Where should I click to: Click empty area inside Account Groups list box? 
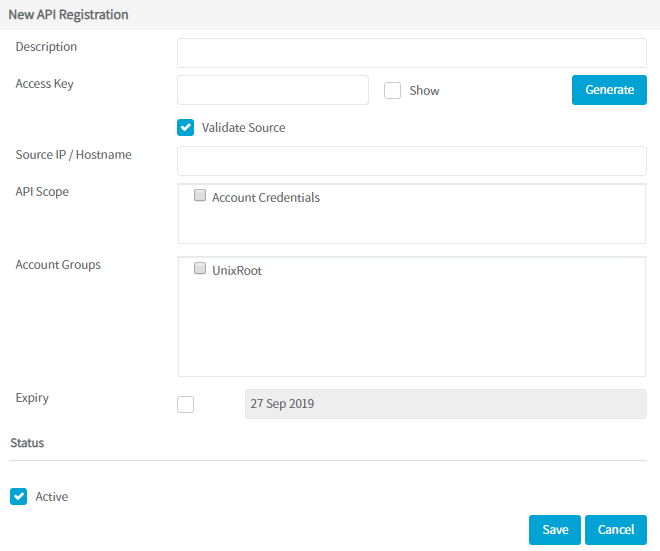[x=410, y=330]
